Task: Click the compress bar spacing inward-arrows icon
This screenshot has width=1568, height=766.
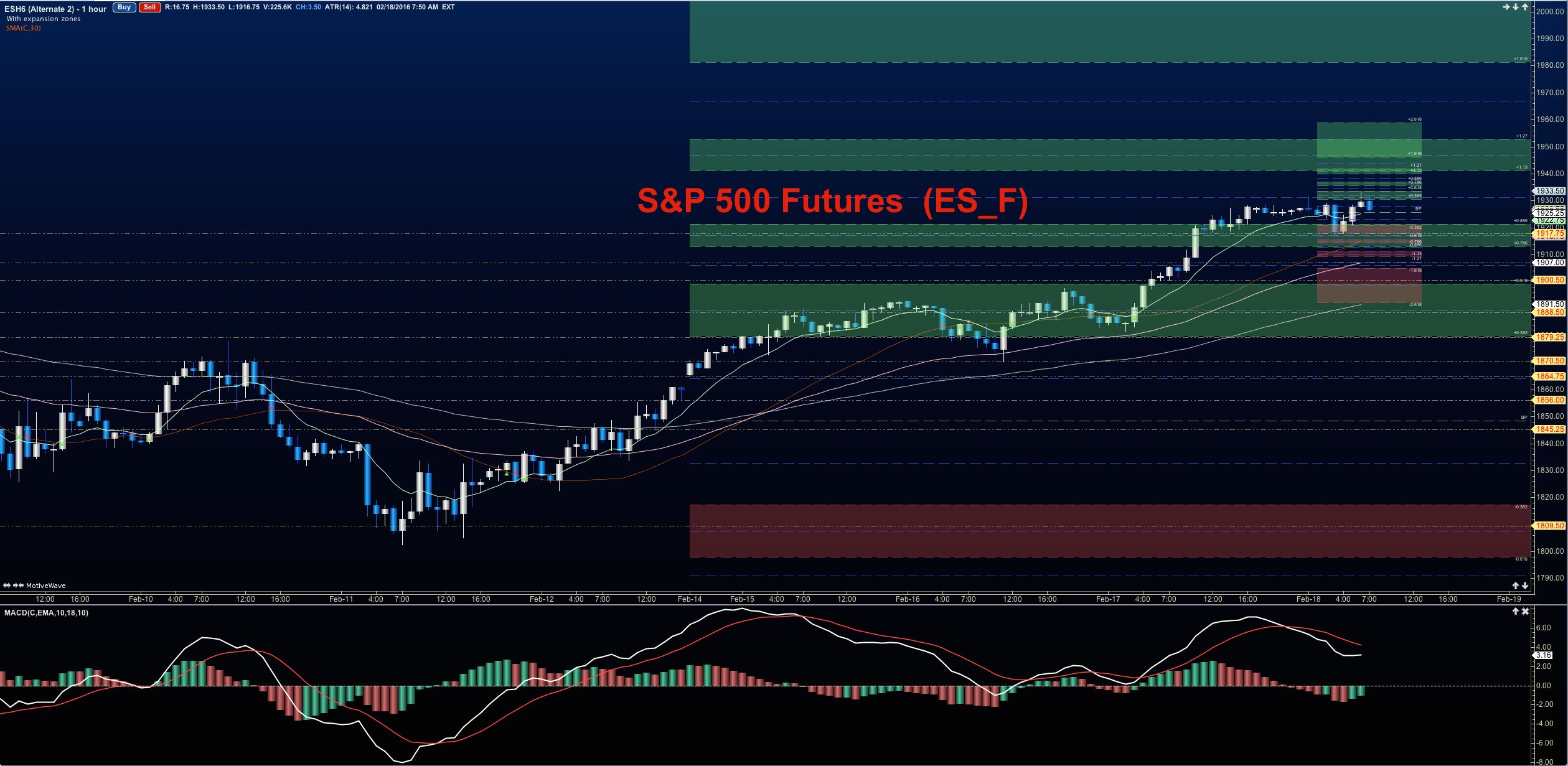Action: (19, 586)
